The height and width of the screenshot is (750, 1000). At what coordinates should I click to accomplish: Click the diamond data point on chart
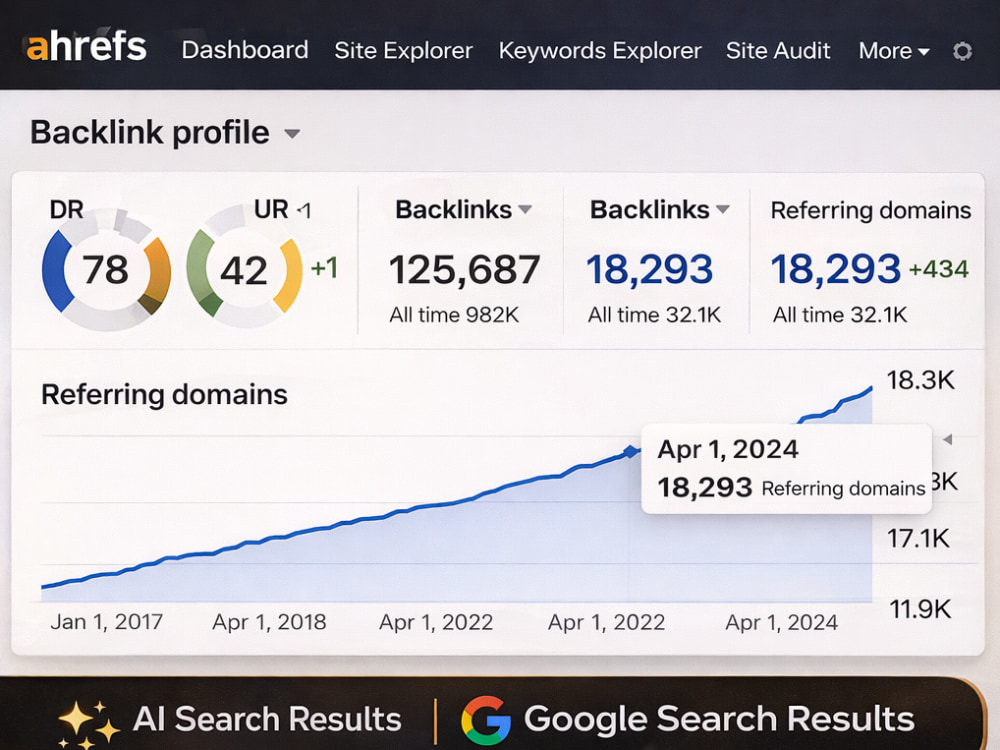click(630, 452)
